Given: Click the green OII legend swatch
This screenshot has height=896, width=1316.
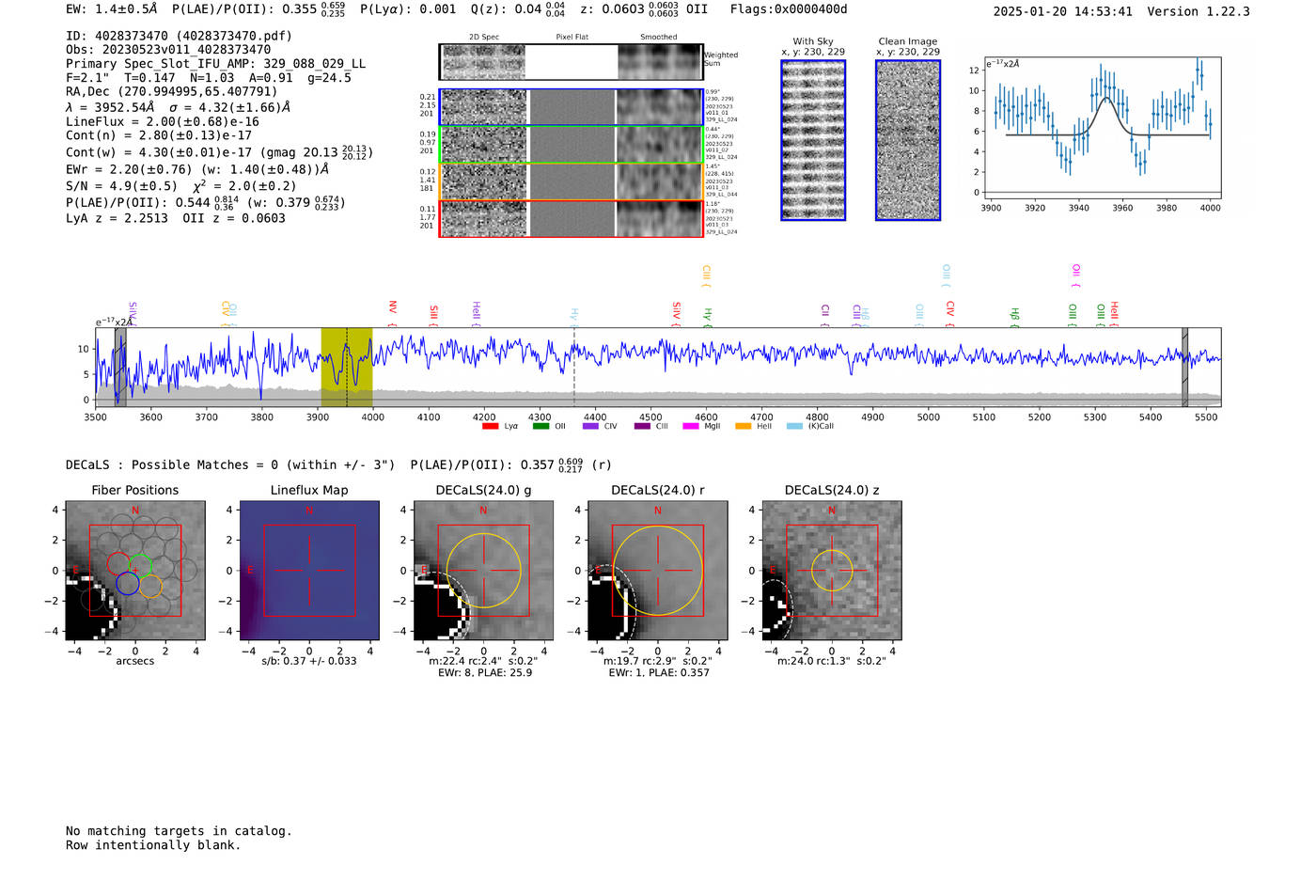Looking at the screenshot, I should 540,427.
